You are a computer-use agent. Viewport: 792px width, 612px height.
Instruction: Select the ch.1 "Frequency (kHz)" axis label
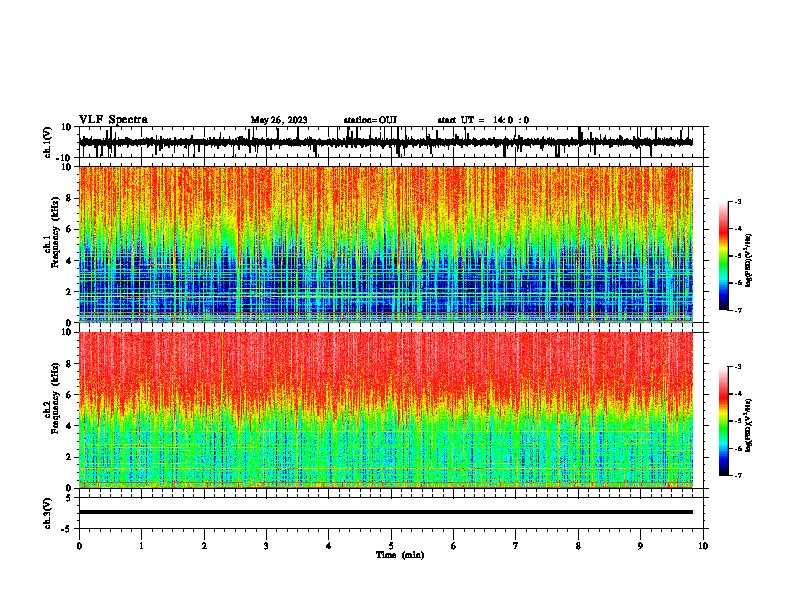(56, 233)
